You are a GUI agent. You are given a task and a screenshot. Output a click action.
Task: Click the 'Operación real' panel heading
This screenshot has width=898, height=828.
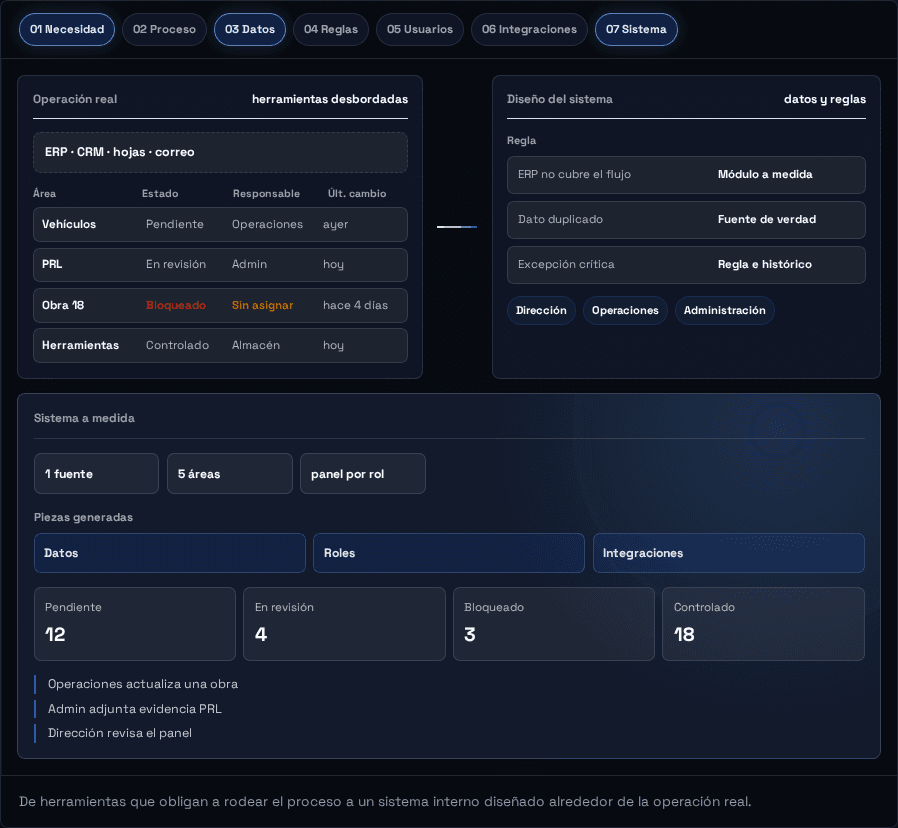click(x=75, y=99)
